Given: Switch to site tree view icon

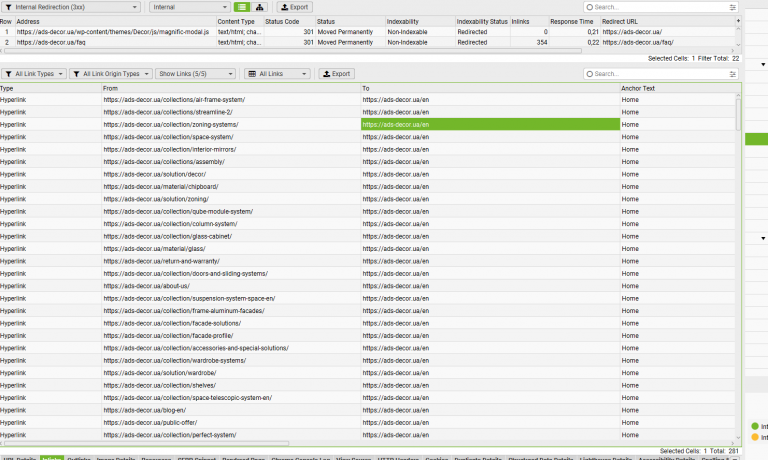Looking at the screenshot, I should pos(259,7).
